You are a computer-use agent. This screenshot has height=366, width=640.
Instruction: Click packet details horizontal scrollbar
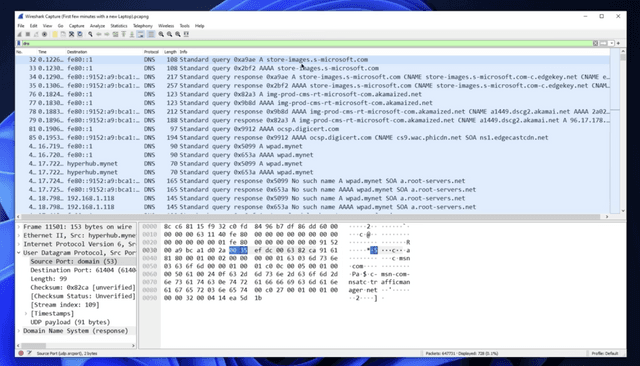click(76, 346)
